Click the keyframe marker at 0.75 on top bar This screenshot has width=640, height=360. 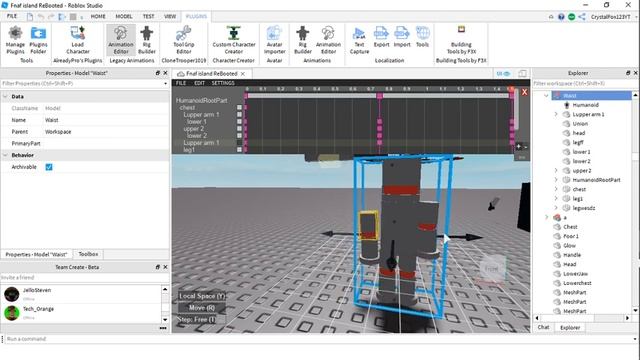tap(380, 96)
